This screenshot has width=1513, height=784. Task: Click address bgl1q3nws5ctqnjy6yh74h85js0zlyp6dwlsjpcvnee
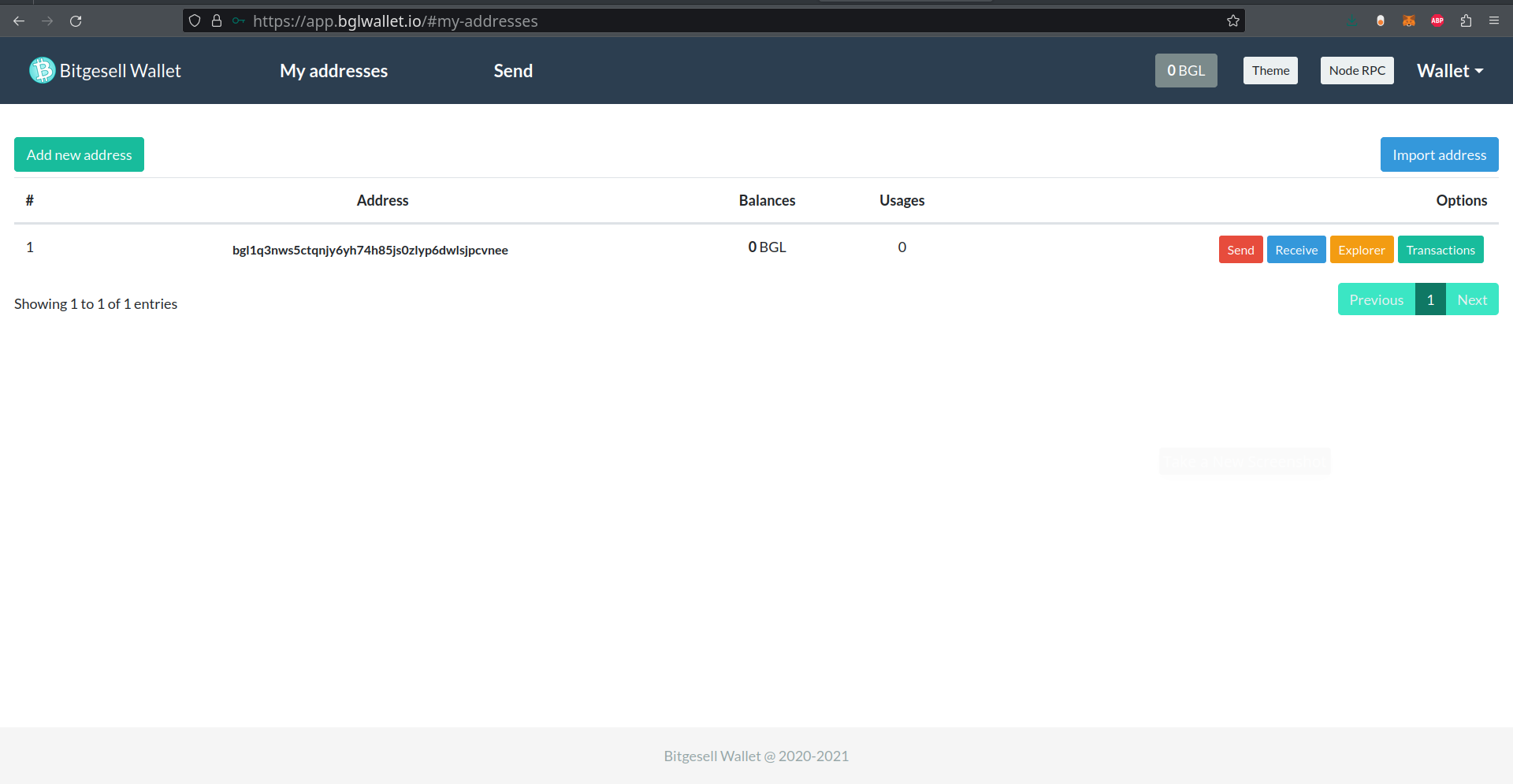(x=370, y=250)
